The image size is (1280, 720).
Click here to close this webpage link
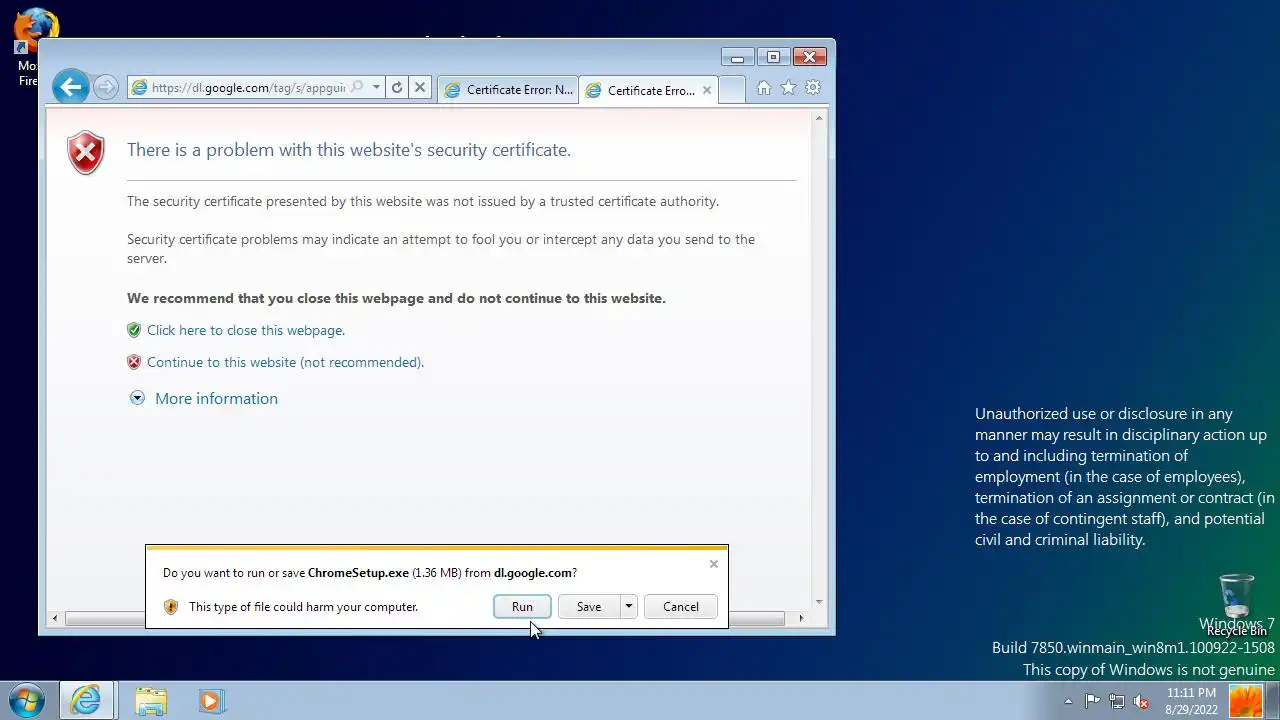pyautogui.click(x=246, y=330)
